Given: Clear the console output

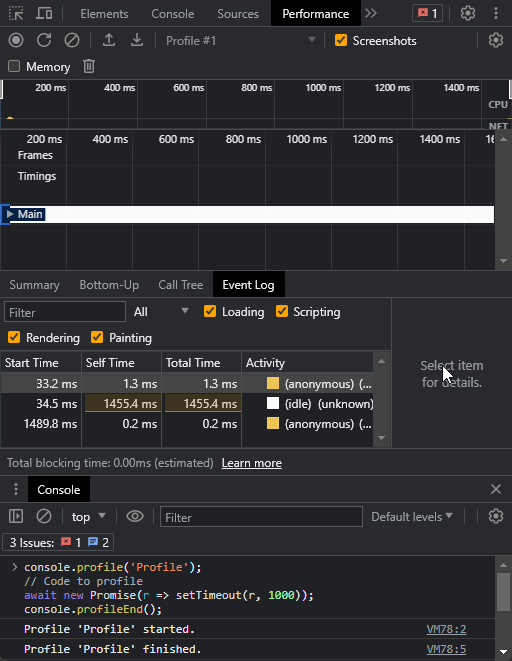Looking at the screenshot, I should 44,516.
